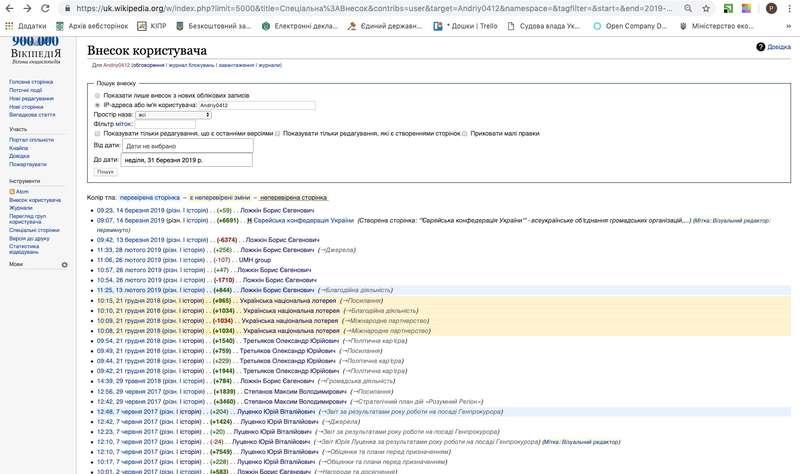Image resolution: width=800 pixels, height=474 pixels.
Task: Open the Atom feed icon link
Action: (12, 191)
